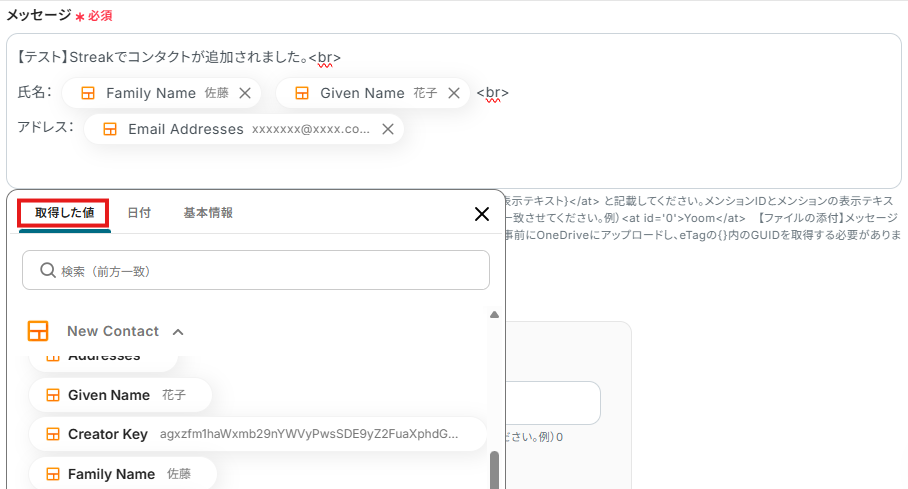Click the search magnifier icon
This screenshot has width=908, height=489.
47,270
